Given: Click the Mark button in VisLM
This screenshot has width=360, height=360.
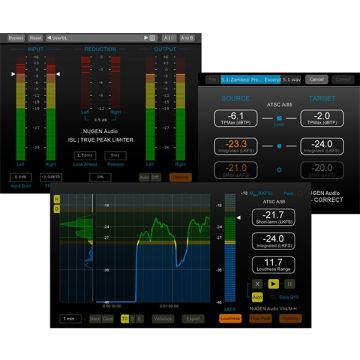Looking at the screenshot, I should coord(95,319).
